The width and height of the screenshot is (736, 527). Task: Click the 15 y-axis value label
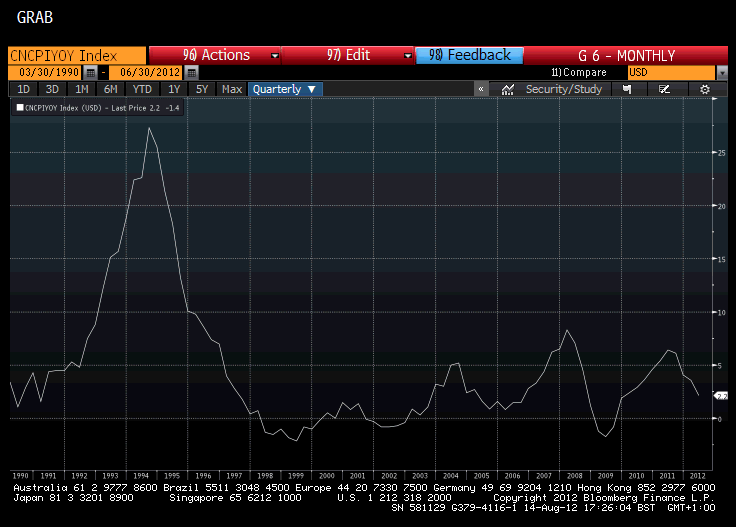(x=721, y=260)
